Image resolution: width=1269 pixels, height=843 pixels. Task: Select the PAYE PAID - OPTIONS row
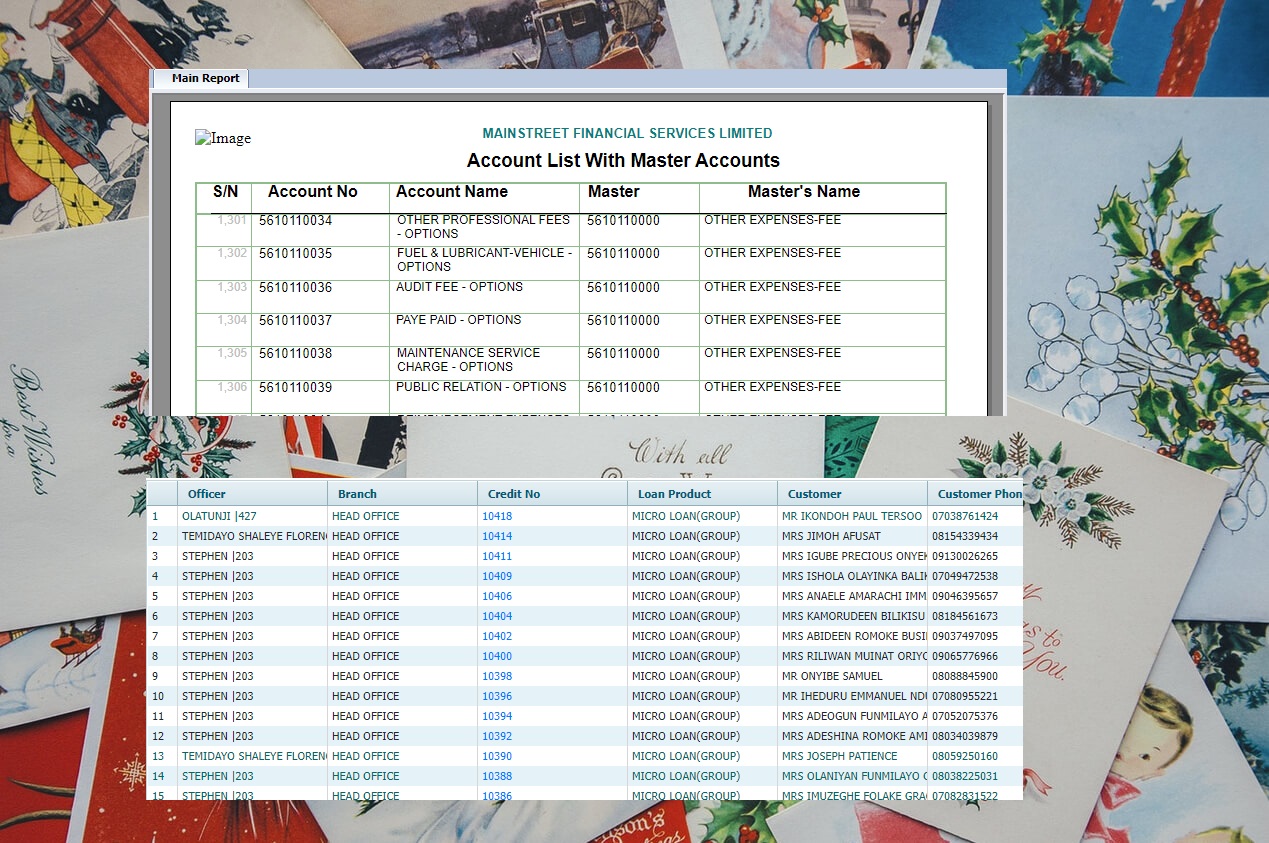pos(459,320)
